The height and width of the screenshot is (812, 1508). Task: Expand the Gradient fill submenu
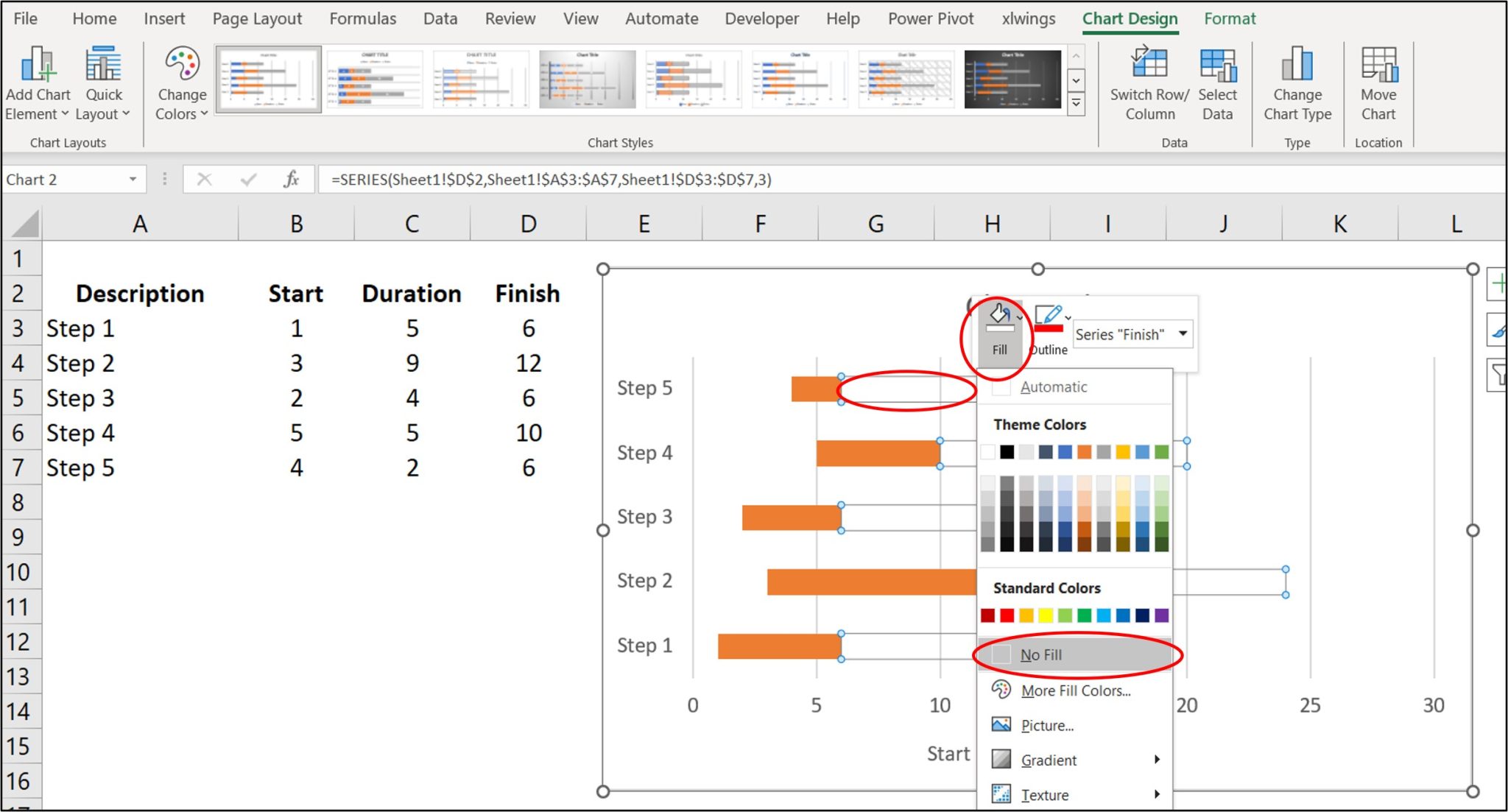pos(1048,760)
